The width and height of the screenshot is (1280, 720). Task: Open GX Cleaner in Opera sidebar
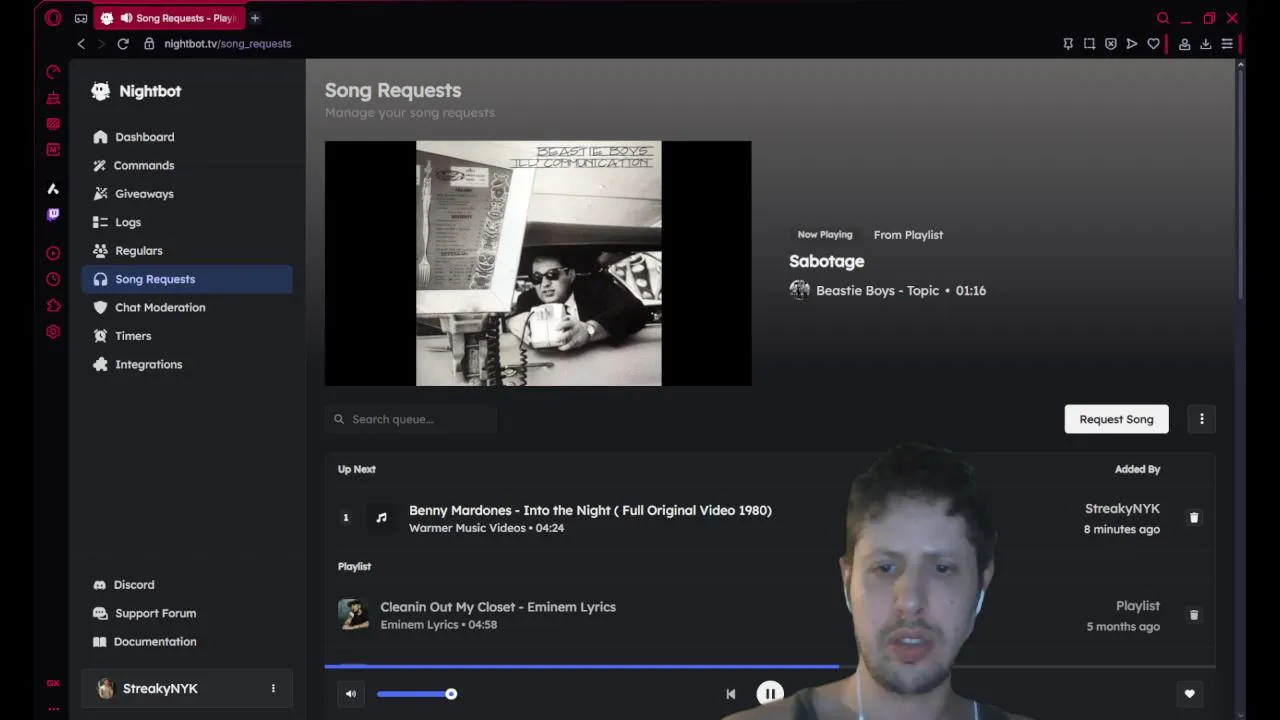(x=53, y=98)
